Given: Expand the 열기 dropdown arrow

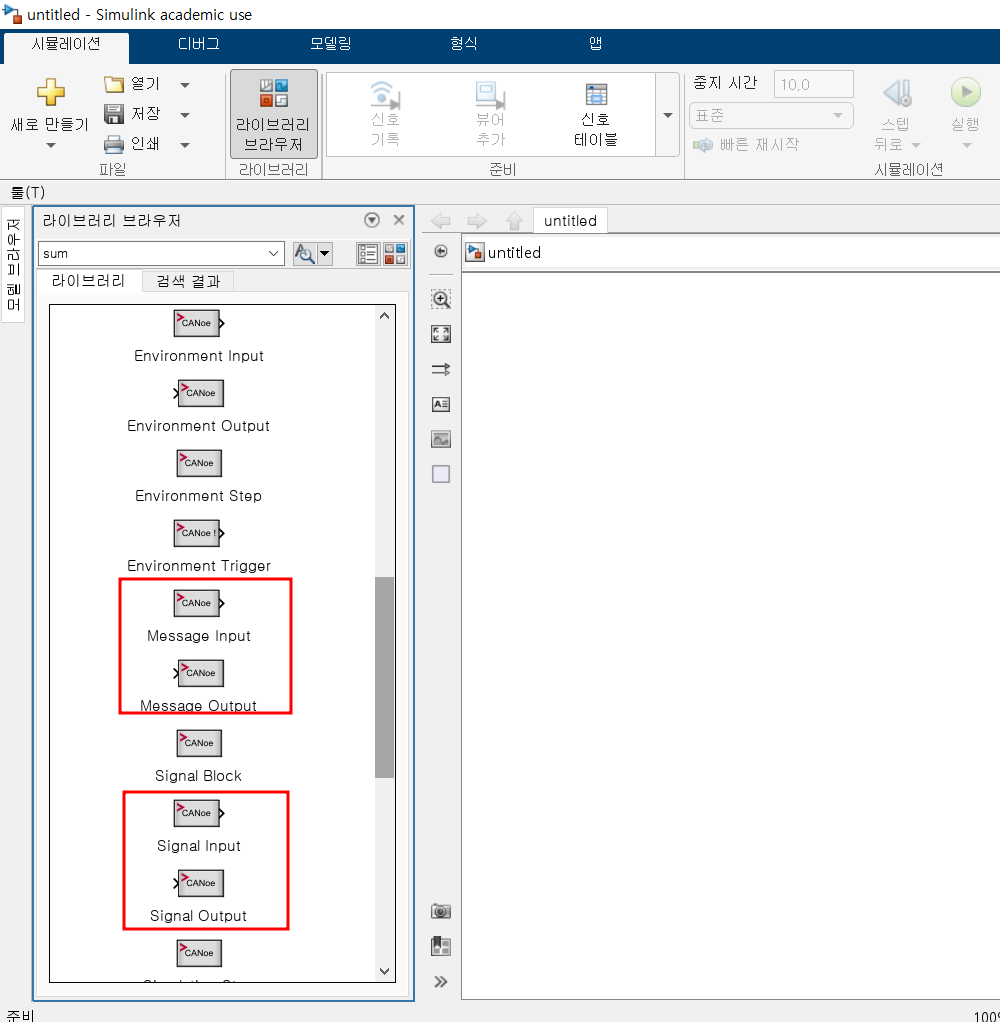Looking at the screenshot, I should click(185, 85).
